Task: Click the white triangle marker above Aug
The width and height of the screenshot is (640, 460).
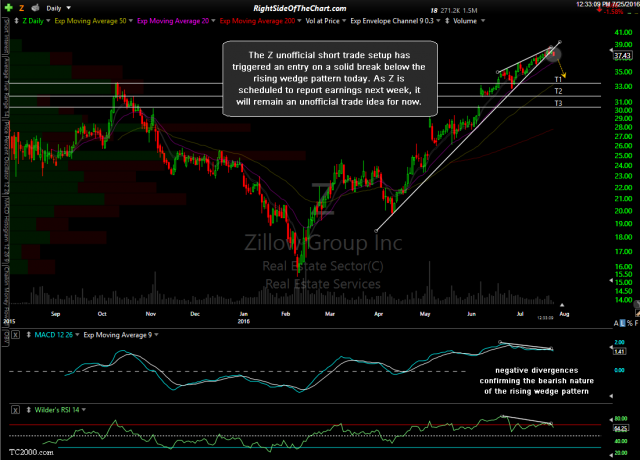Action: click(x=562, y=305)
